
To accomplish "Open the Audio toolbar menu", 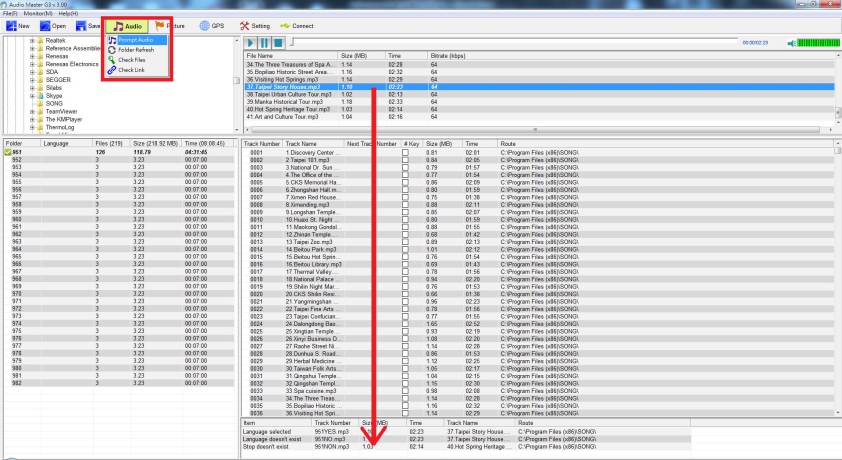I will click(x=127, y=26).
